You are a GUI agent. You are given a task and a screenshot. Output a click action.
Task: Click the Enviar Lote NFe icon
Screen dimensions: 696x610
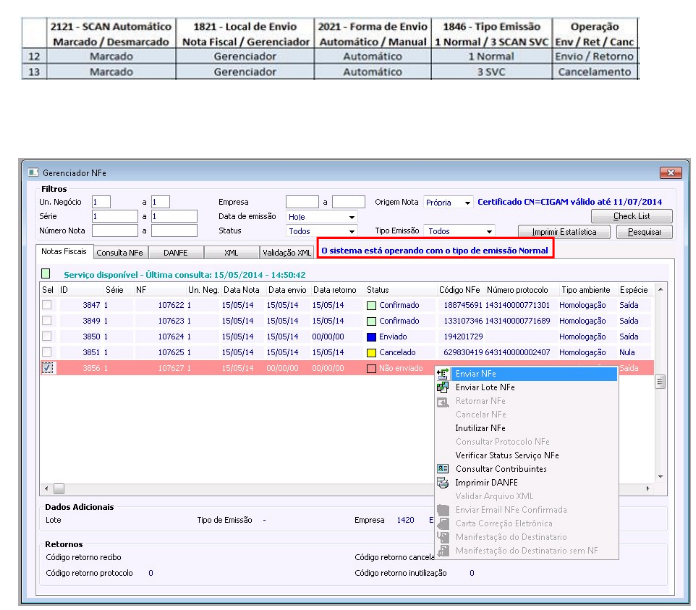[443, 387]
